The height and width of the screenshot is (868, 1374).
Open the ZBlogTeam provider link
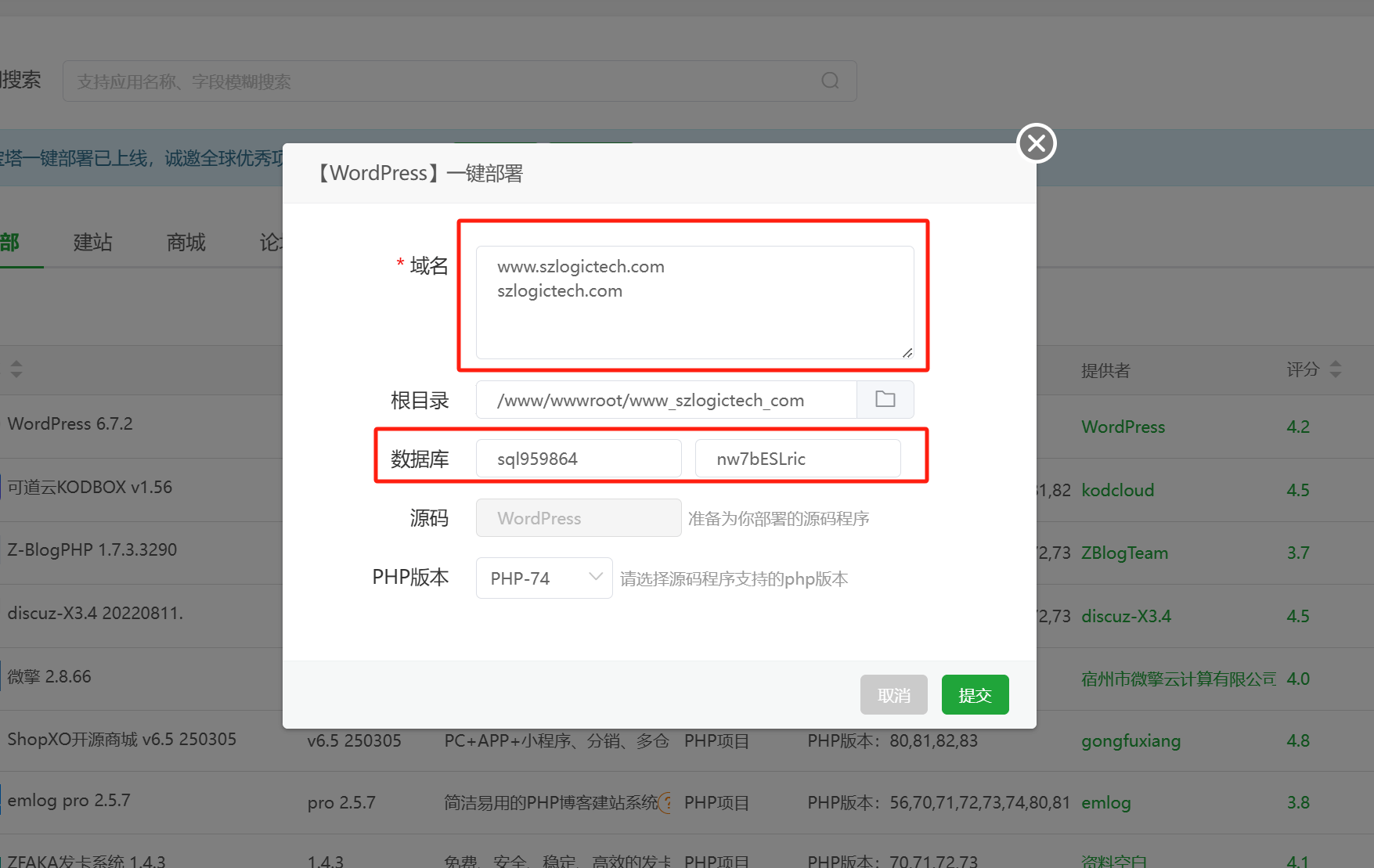(1124, 553)
